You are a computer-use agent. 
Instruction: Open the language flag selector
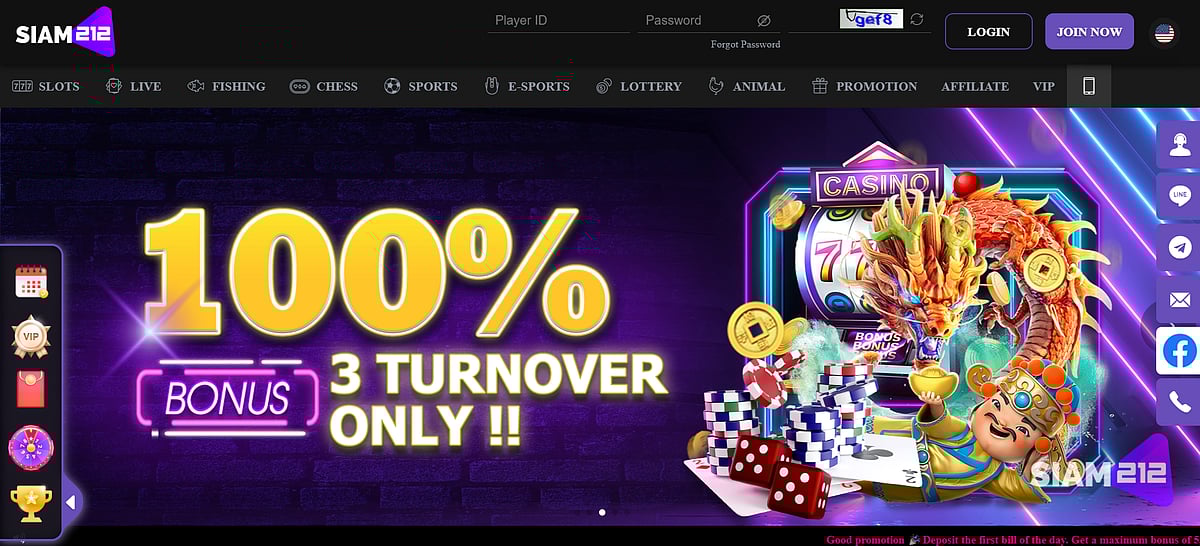1164,32
